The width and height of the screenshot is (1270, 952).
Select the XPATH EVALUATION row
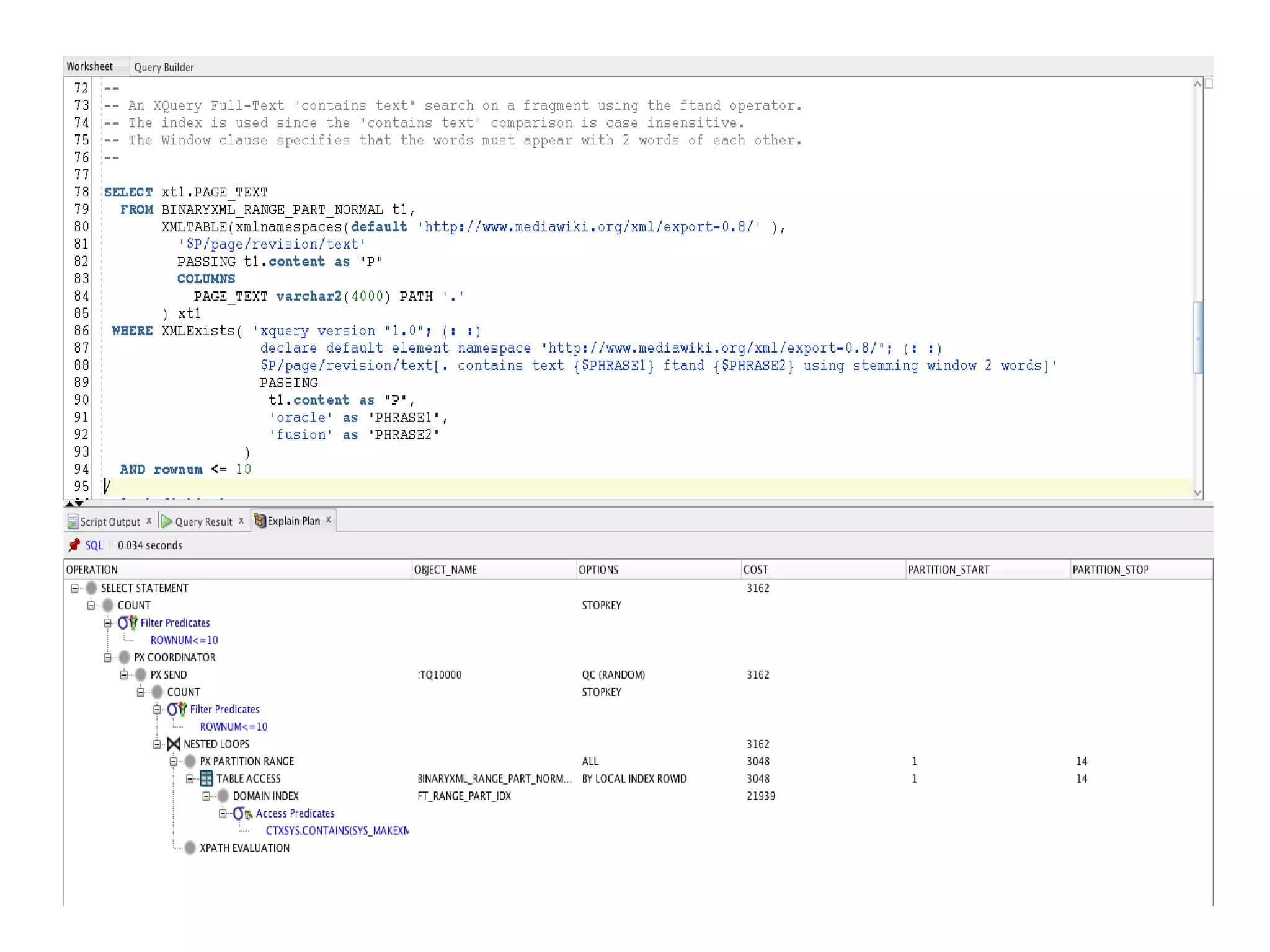tap(244, 848)
